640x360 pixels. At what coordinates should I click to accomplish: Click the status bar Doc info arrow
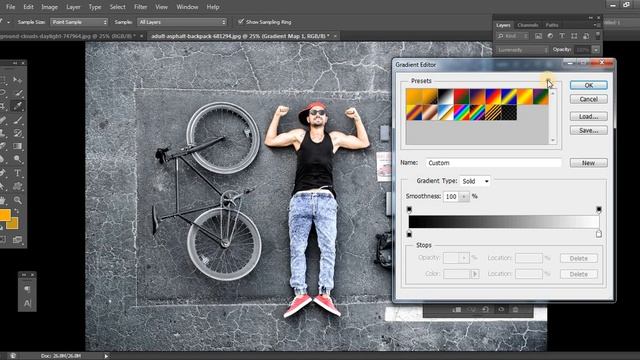click(x=106, y=356)
